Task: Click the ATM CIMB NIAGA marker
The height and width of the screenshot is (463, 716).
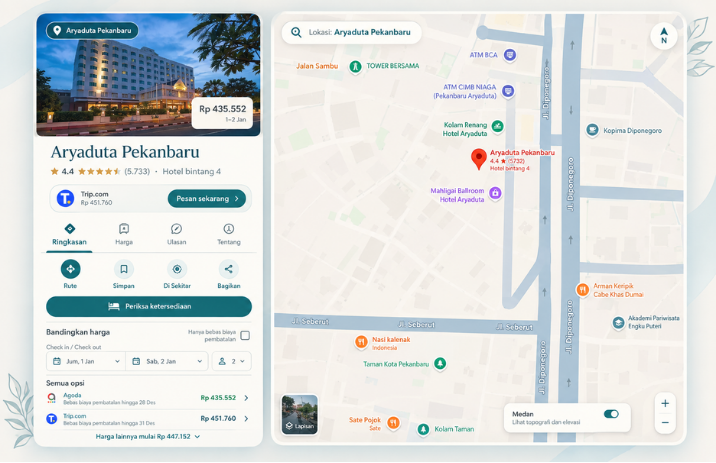Action: click(x=508, y=91)
